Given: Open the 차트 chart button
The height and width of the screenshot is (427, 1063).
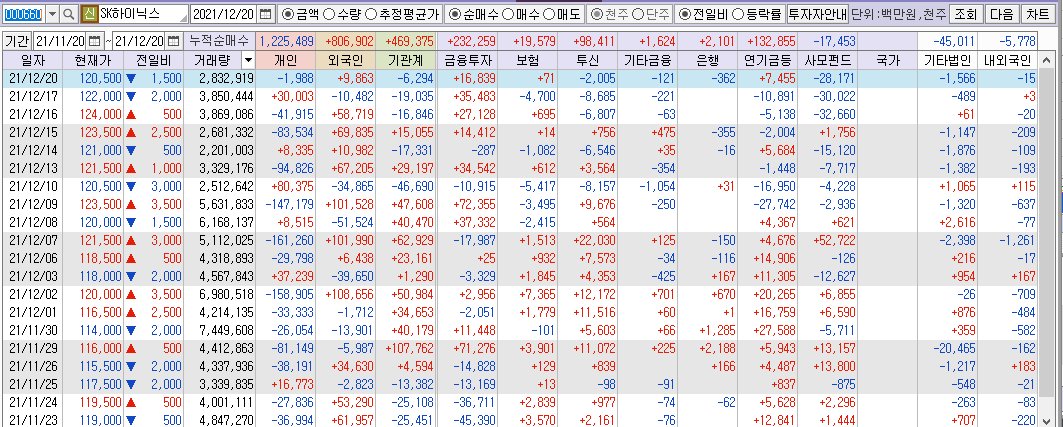Looking at the screenshot, I should coord(1038,14).
